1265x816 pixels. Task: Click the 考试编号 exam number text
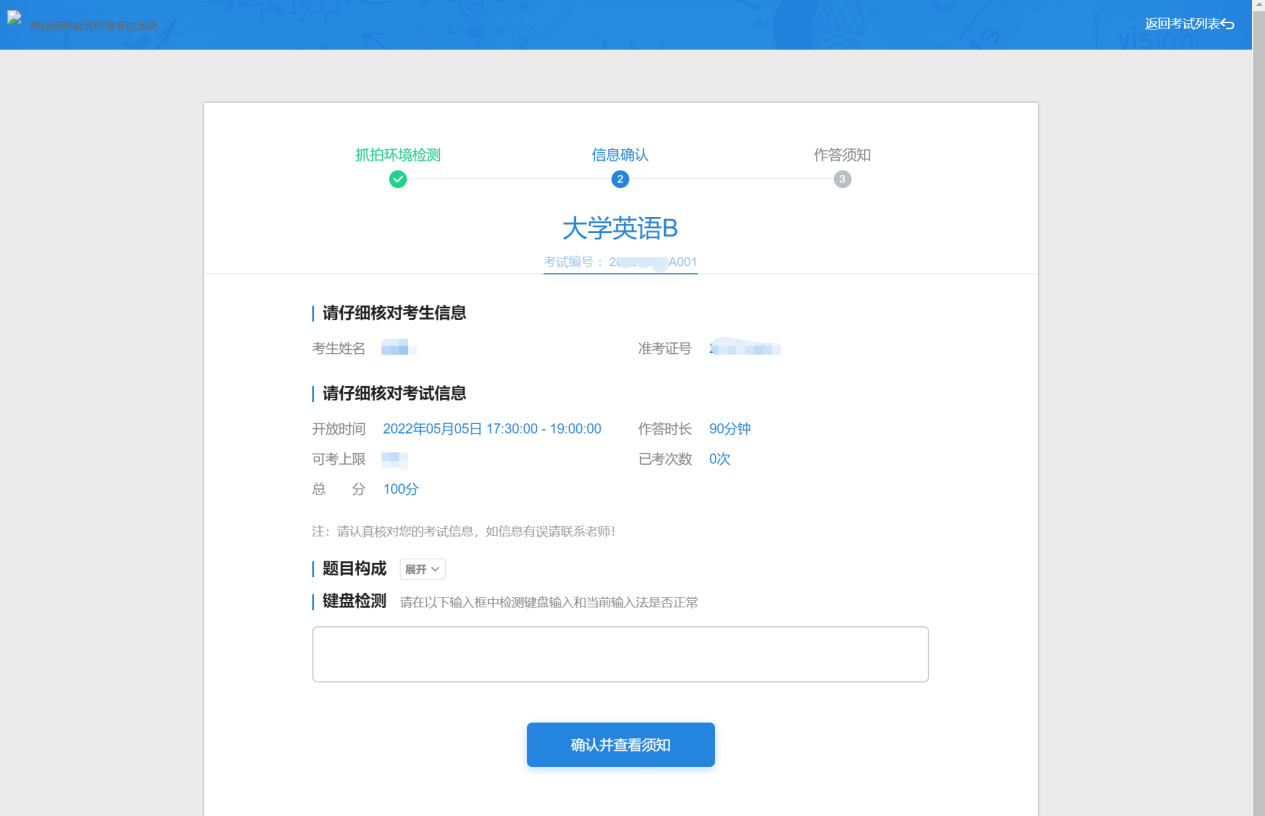point(620,262)
